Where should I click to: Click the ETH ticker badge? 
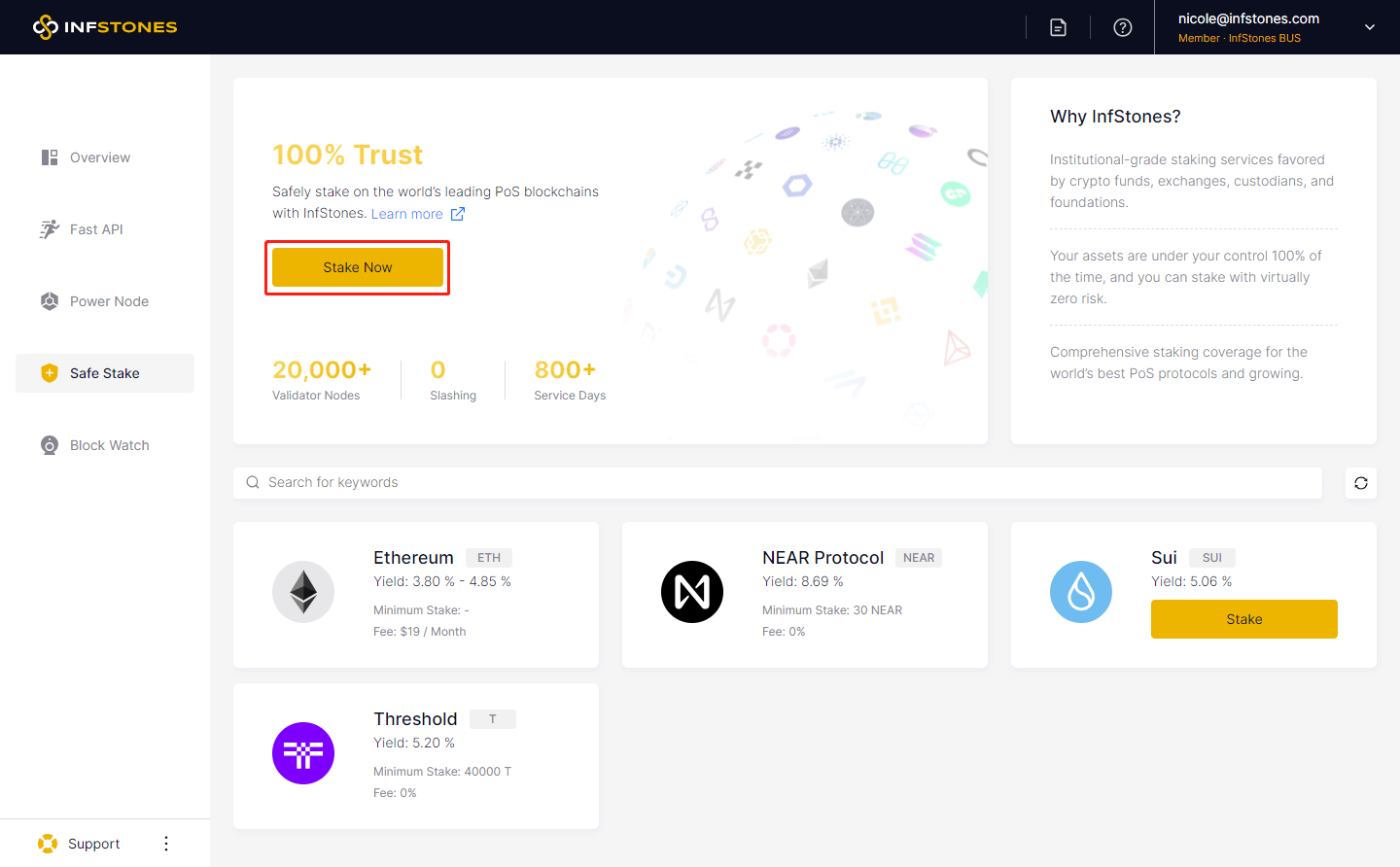coord(489,558)
